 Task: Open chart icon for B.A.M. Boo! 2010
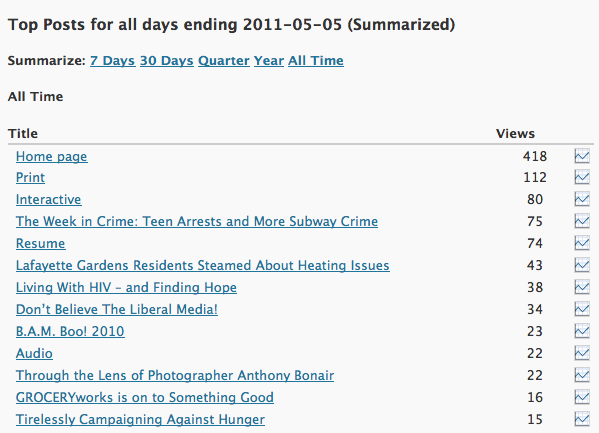pyautogui.click(x=582, y=331)
